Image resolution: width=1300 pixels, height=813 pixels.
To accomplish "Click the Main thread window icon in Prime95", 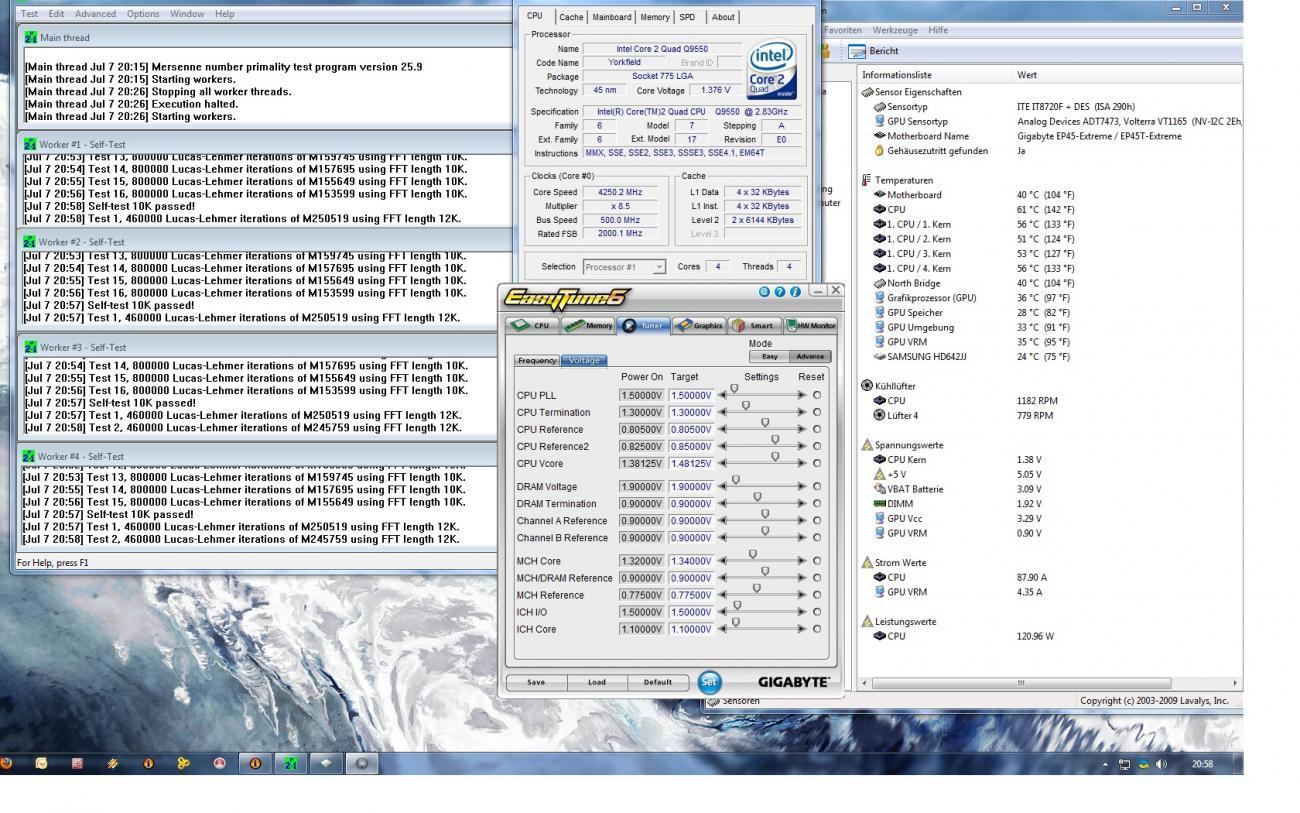I will pyautogui.click(x=30, y=38).
